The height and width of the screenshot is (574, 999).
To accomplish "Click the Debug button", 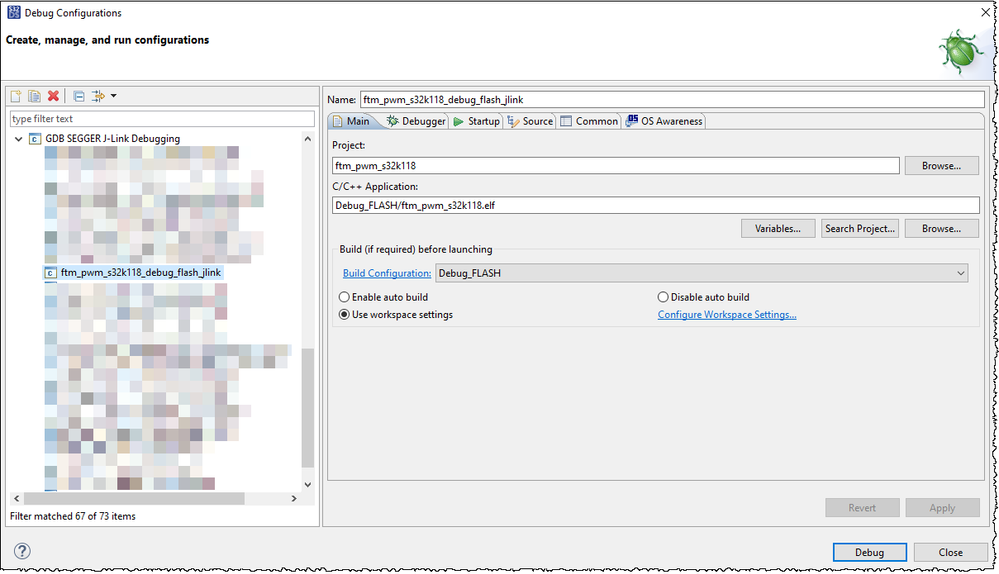I will 869,552.
